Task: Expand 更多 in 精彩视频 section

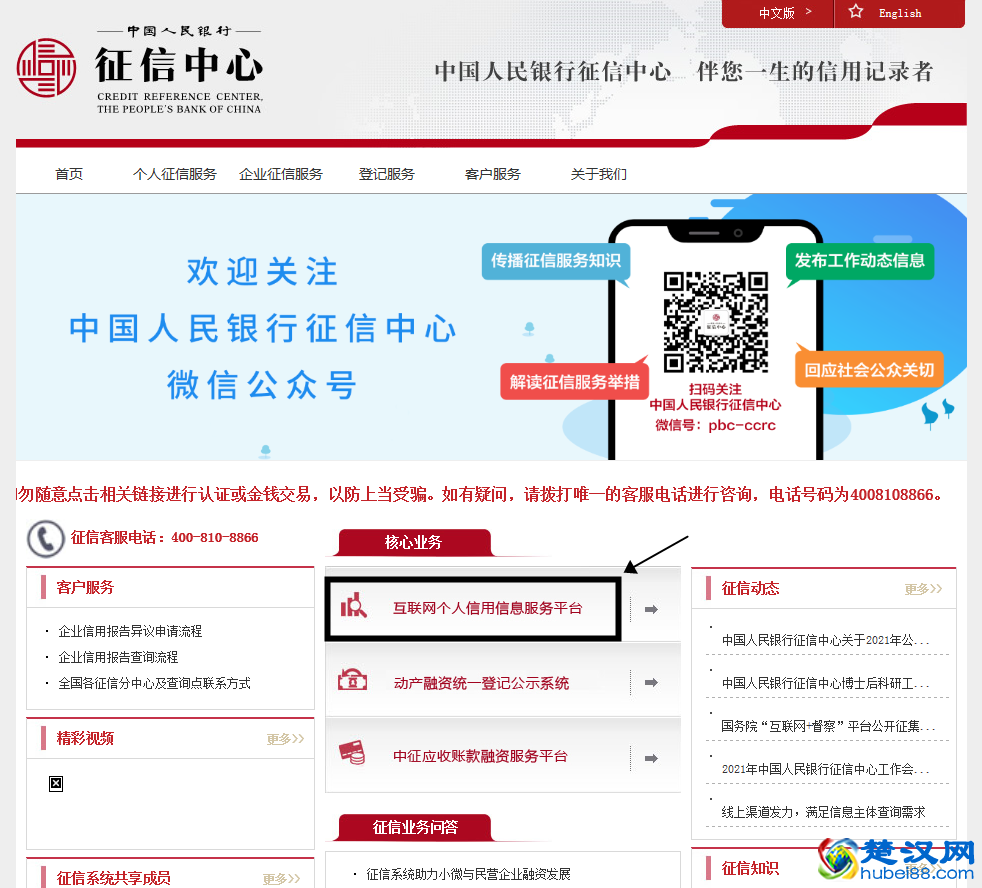Action: pyautogui.click(x=285, y=739)
